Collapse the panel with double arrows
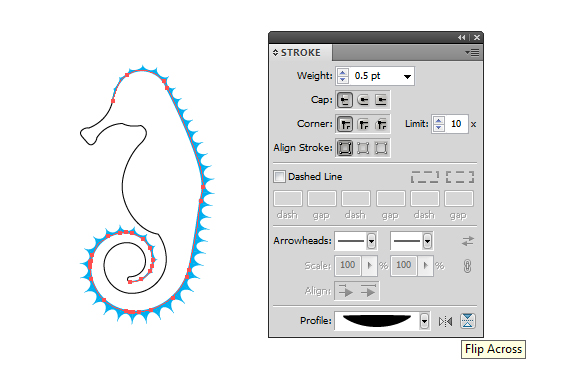Viewport: 565px width, 387px height. pyautogui.click(x=462, y=37)
